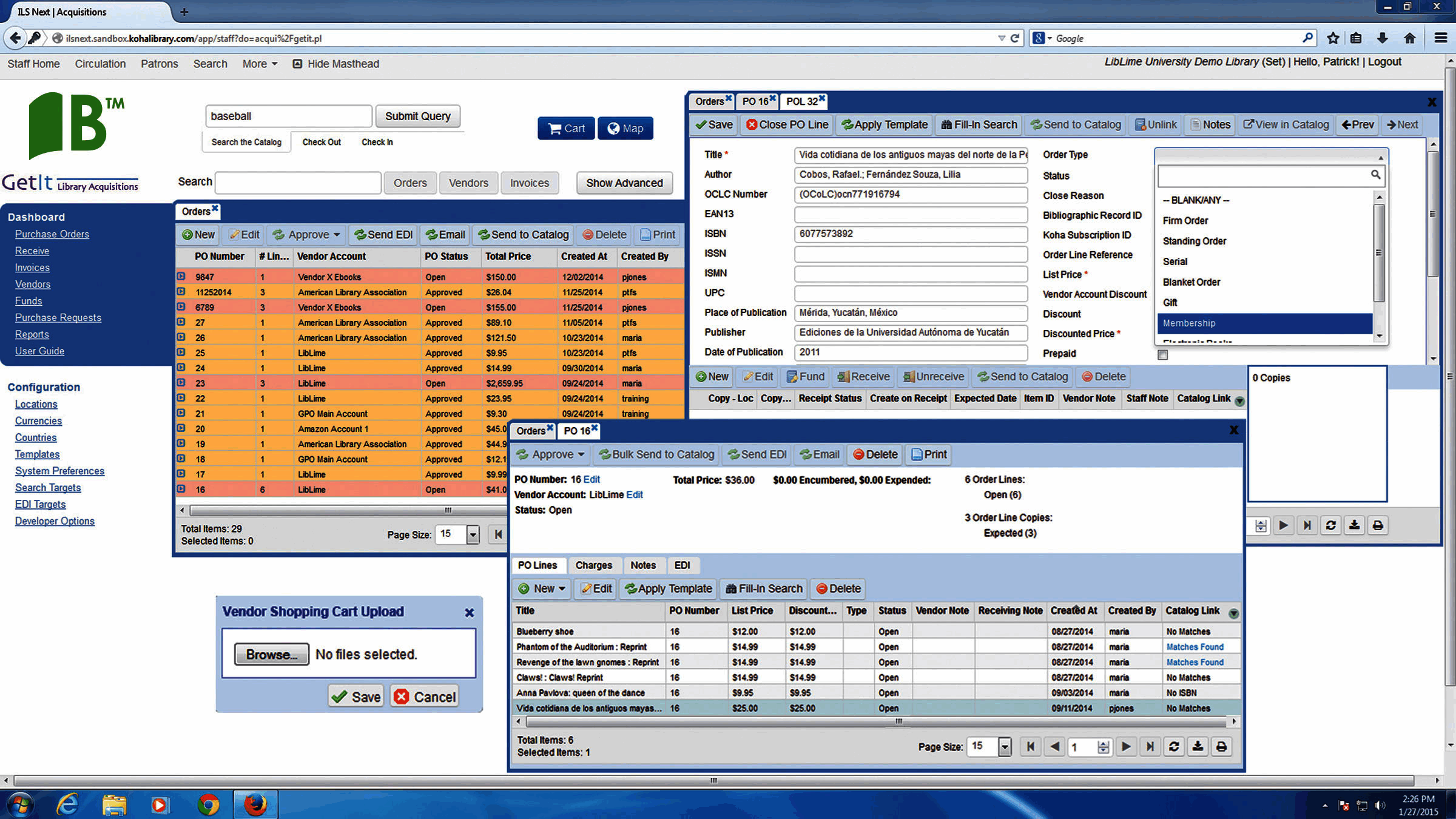Refresh the PO Lines grid
Image resolution: width=1456 pixels, height=819 pixels.
tap(1174, 746)
